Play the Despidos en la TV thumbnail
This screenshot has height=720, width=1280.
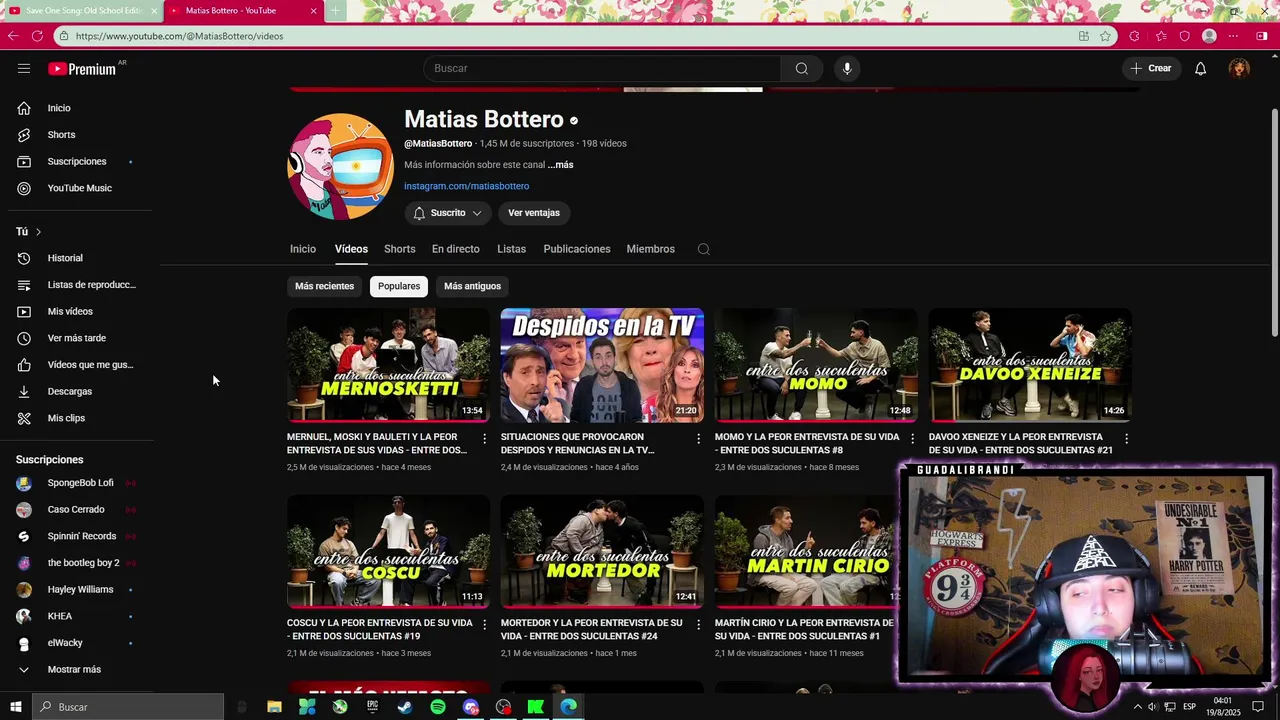(602, 365)
